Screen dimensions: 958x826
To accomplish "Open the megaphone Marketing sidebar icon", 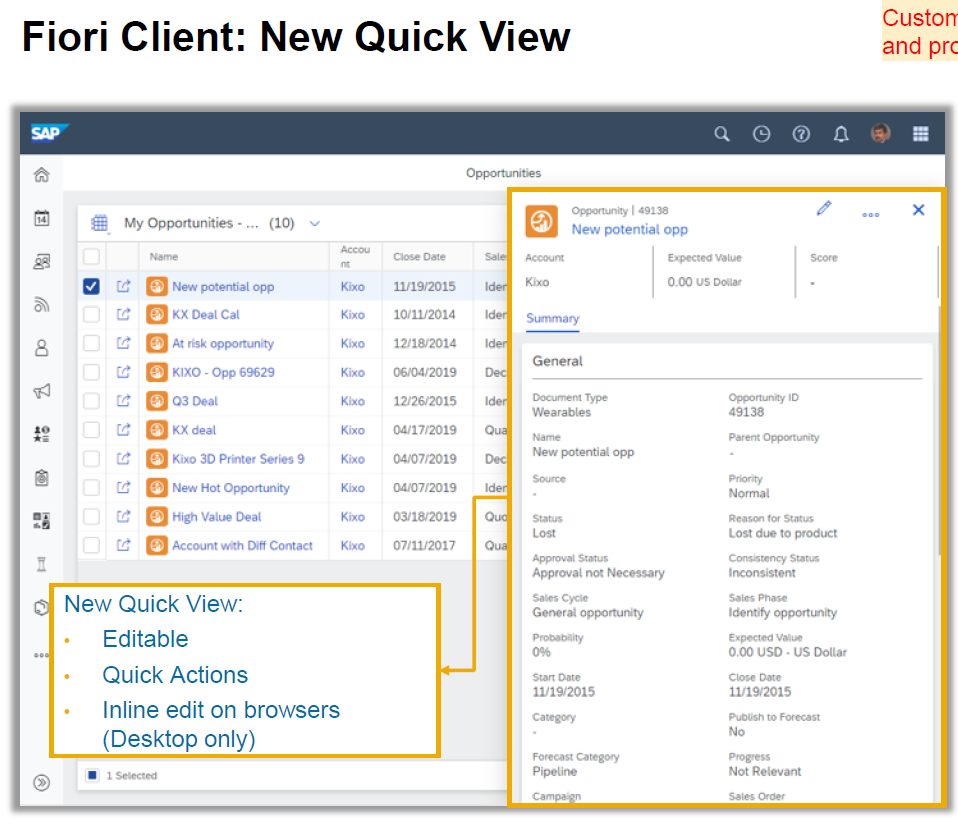I will tap(42, 391).
